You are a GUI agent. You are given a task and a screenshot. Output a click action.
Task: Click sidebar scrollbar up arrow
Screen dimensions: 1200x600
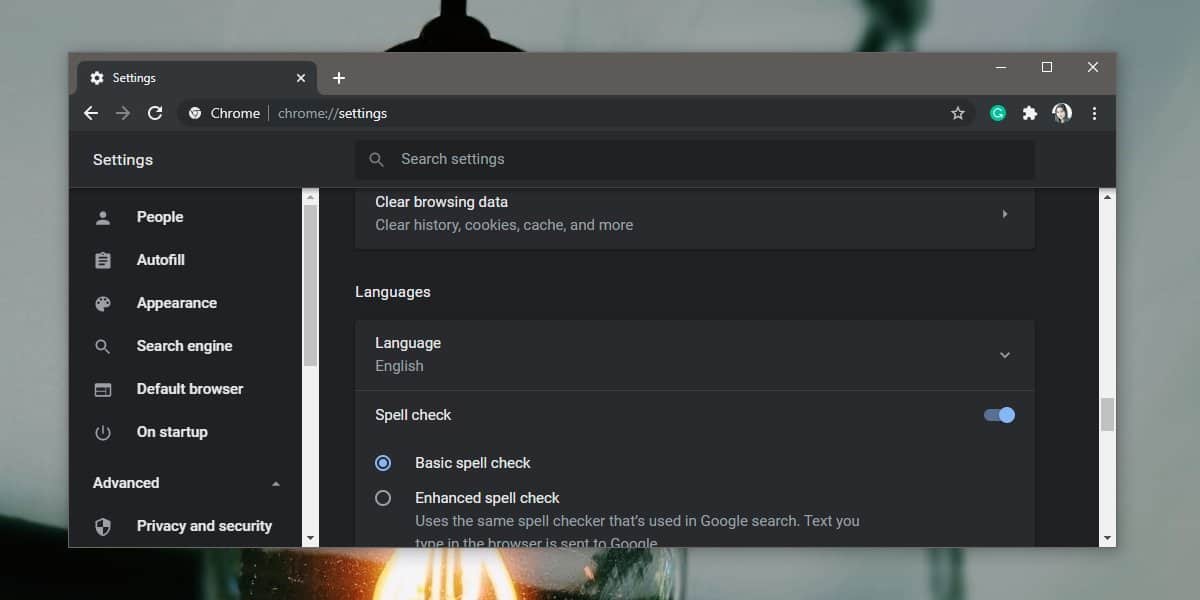click(x=310, y=197)
